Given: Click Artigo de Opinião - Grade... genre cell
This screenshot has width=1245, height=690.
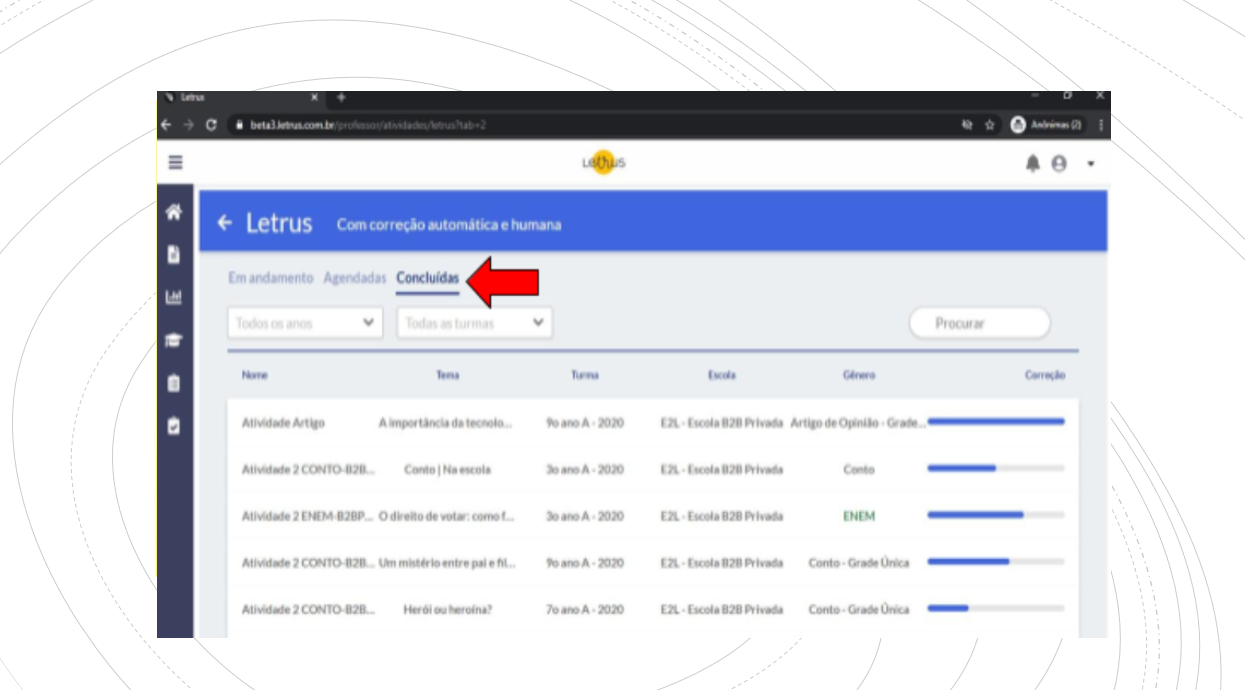Looking at the screenshot, I should coord(858,423).
